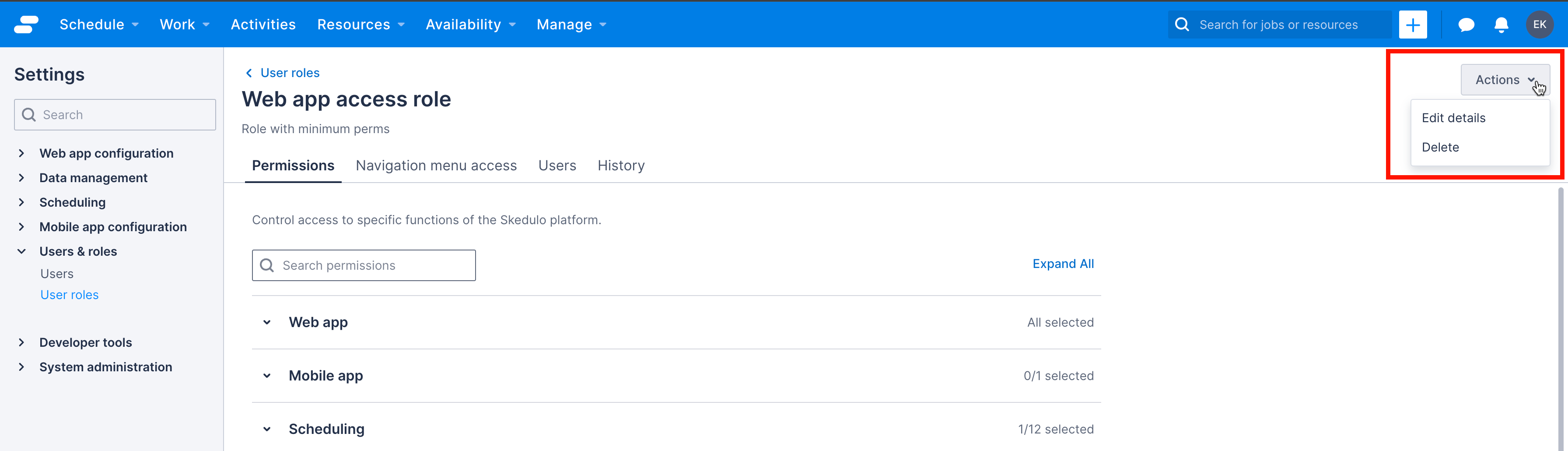1568x451 pixels.
Task: Open the chat messages icon
Action: [1466, 25]
